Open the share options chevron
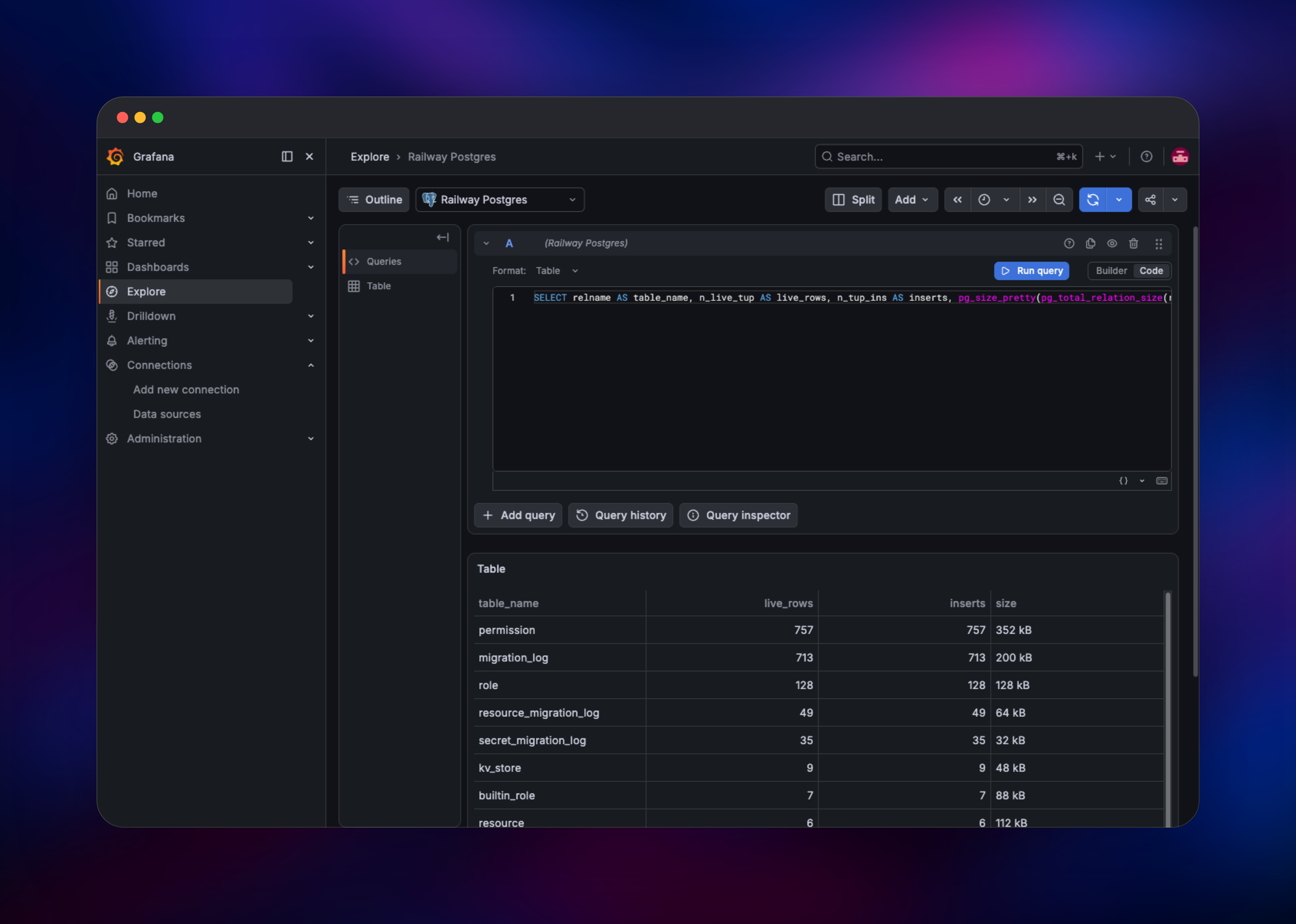 coord(1175,200)
